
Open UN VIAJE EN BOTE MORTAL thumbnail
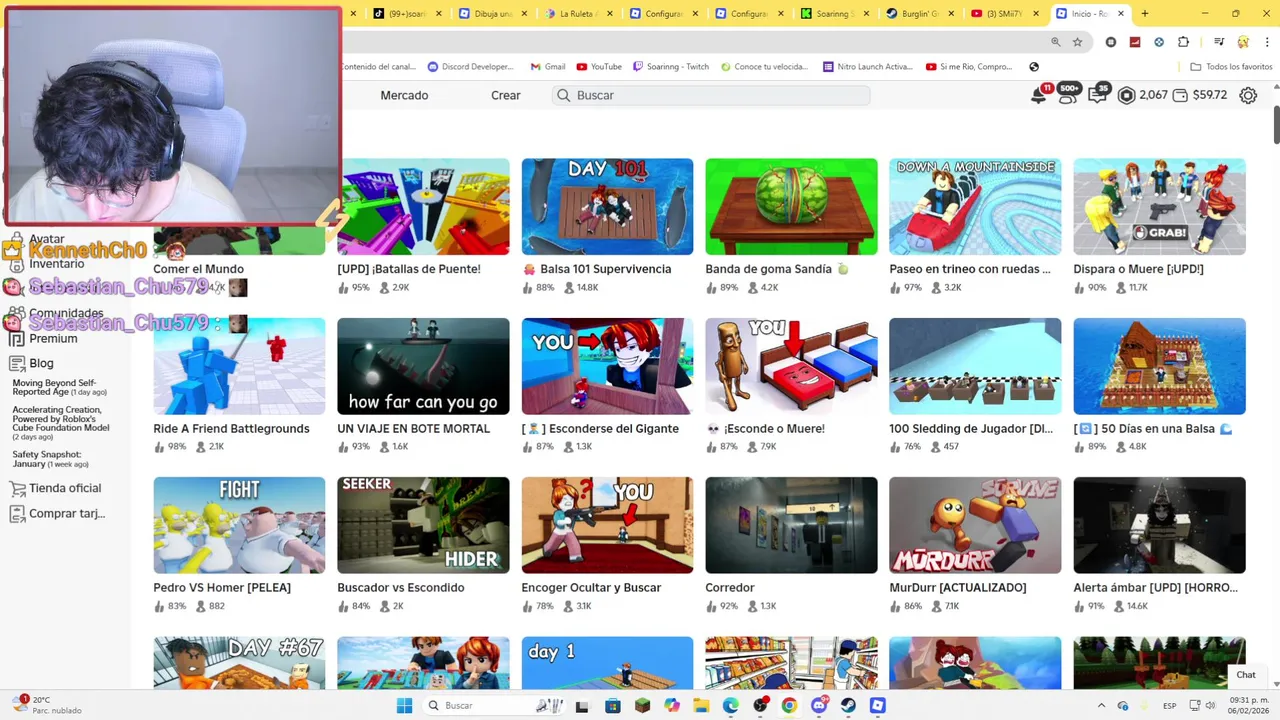pos(423,366)
